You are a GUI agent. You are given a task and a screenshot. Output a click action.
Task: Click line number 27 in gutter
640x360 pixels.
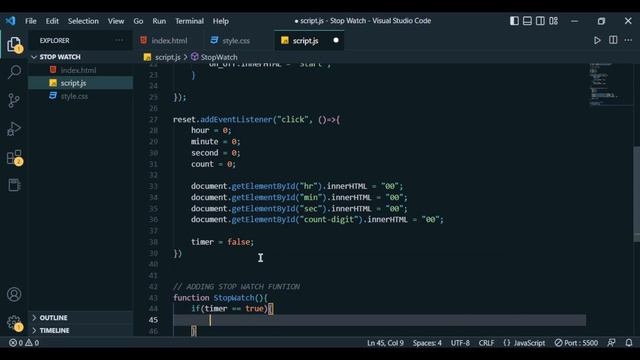(x=153, y=120)
